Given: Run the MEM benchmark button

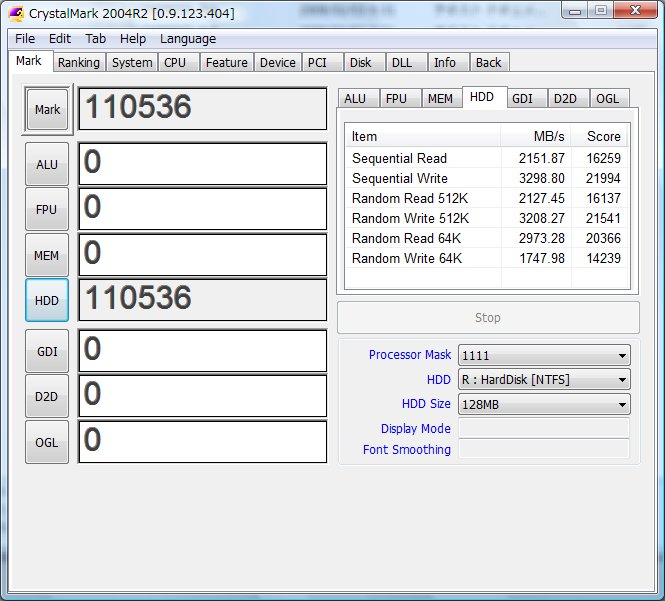Looking at the screenshot, I should [x=47, y=255].
